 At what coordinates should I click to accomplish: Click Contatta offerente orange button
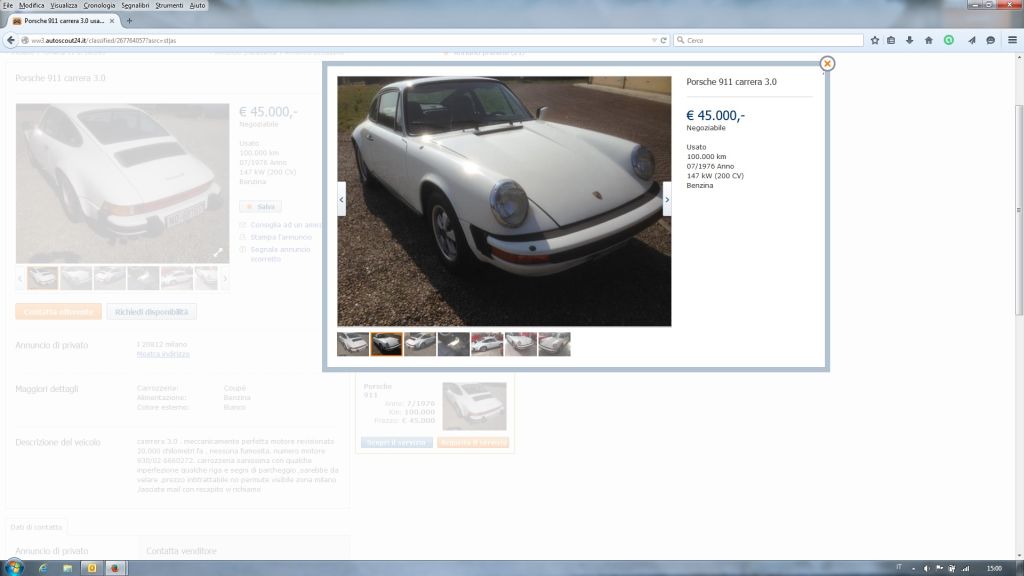point(58,312)
